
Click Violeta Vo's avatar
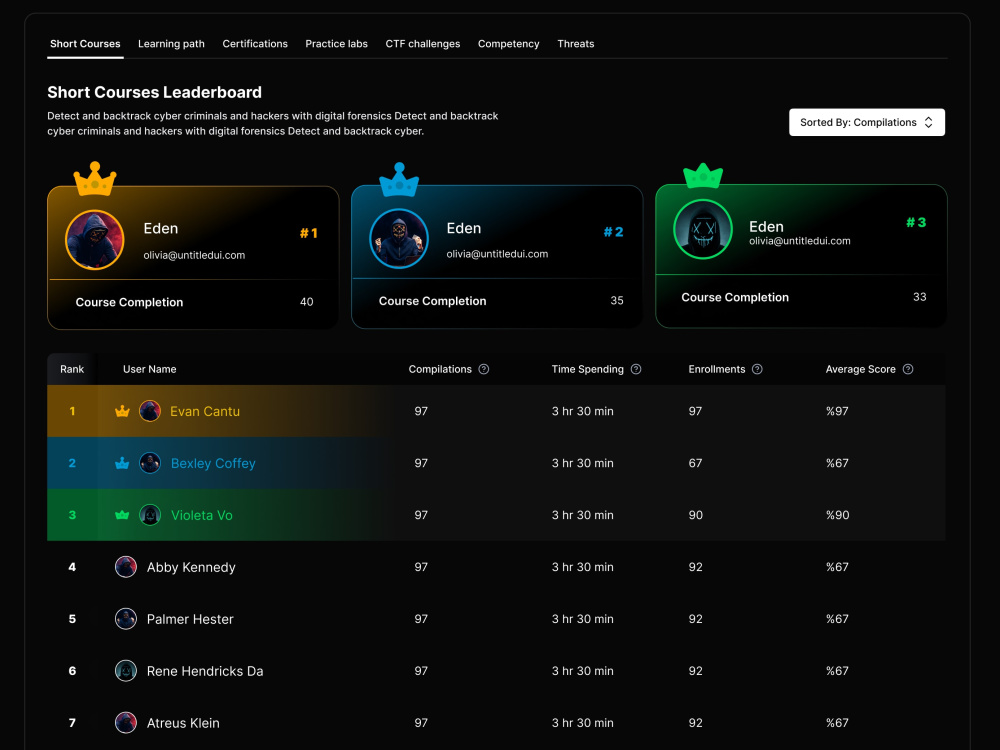click(x=150, y=515)
